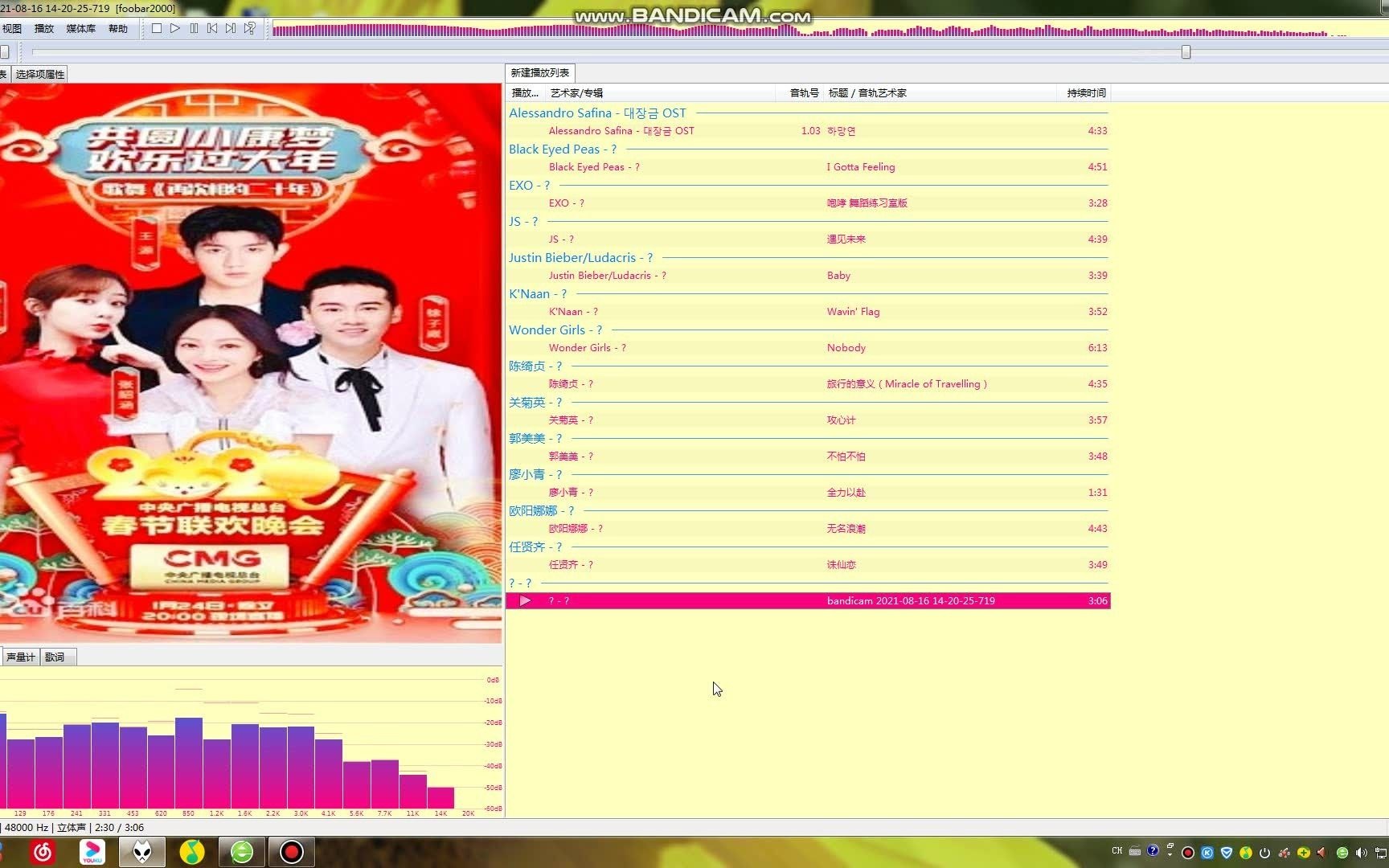Open the QQ Music taskbar icon
Image resolution: width=1389 pixels, height=868 pixels.
pyautogui.click(x=191, y=852)
